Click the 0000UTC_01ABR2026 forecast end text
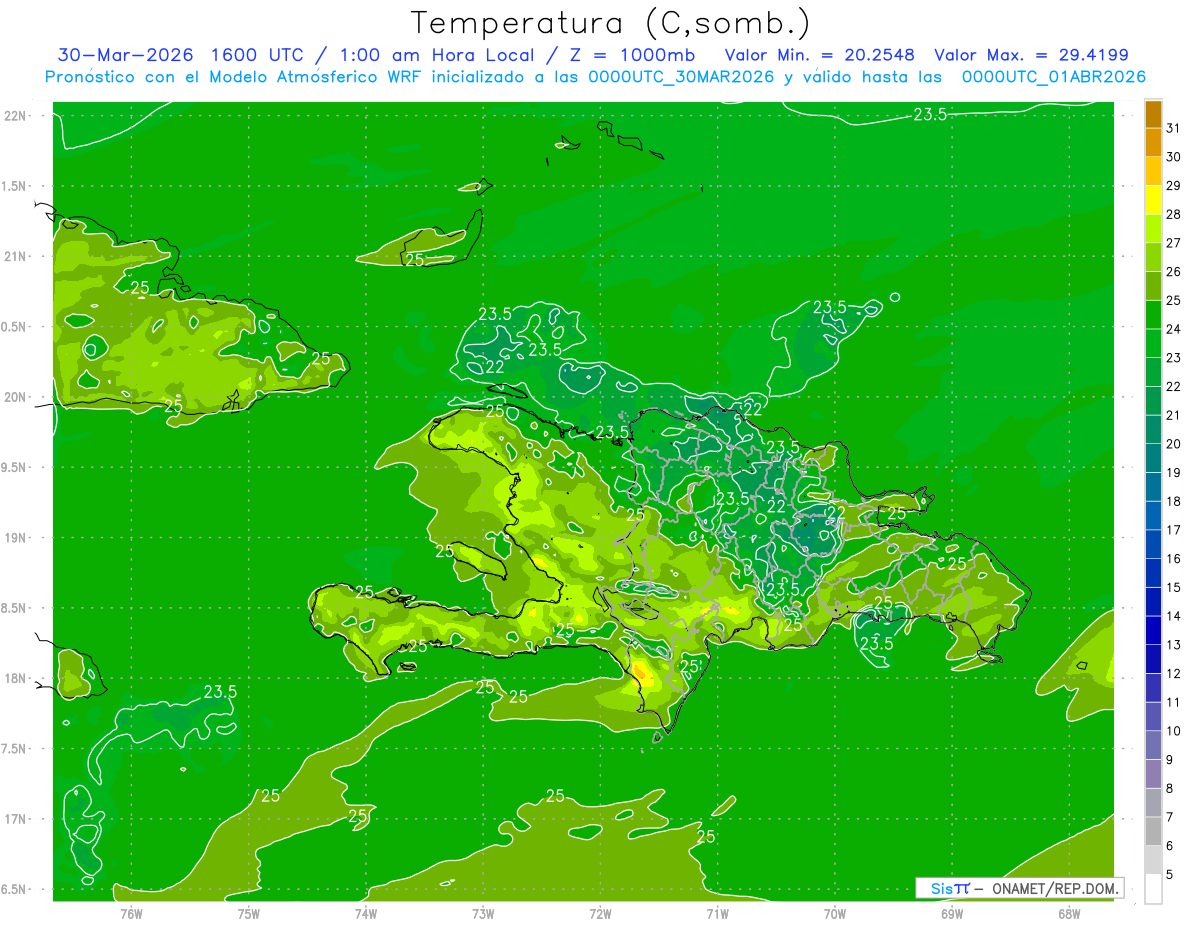This screenshot has height=927, width=1200. pos(1053,77)
